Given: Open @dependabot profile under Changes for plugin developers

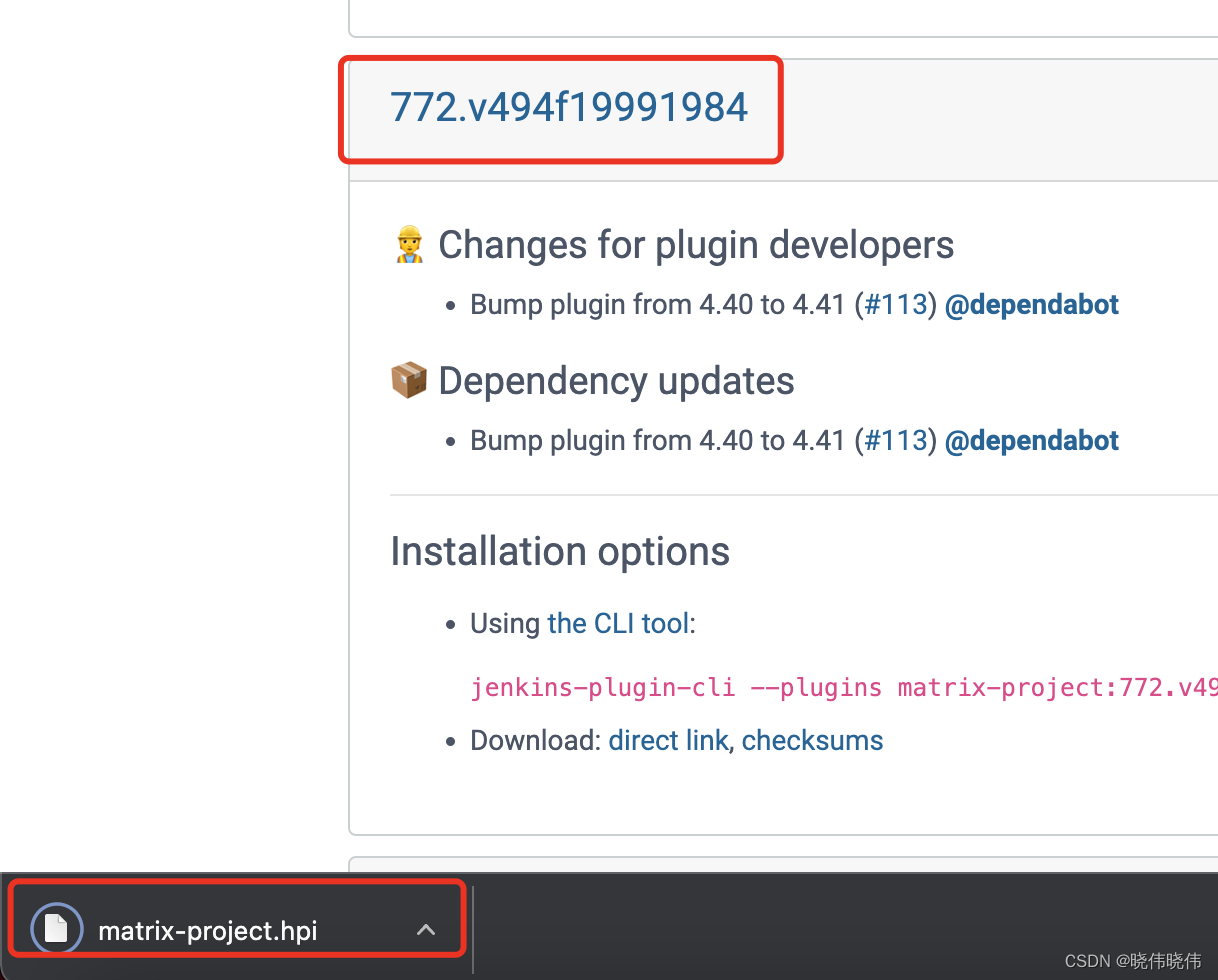Looking at the screenshot, I should pos(1032,305).
